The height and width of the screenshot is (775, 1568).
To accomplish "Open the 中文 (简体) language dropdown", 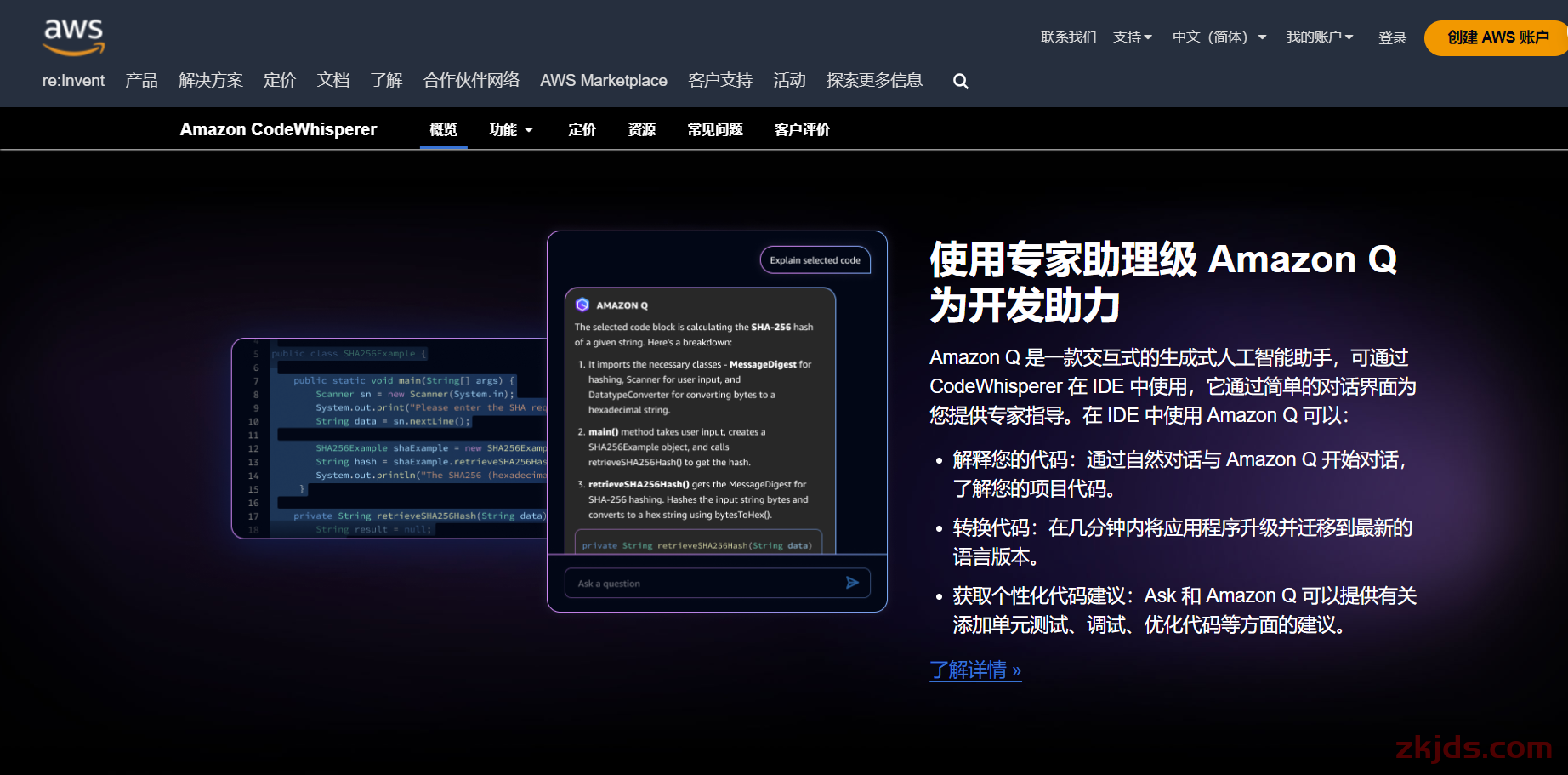I will point(1219,37).
